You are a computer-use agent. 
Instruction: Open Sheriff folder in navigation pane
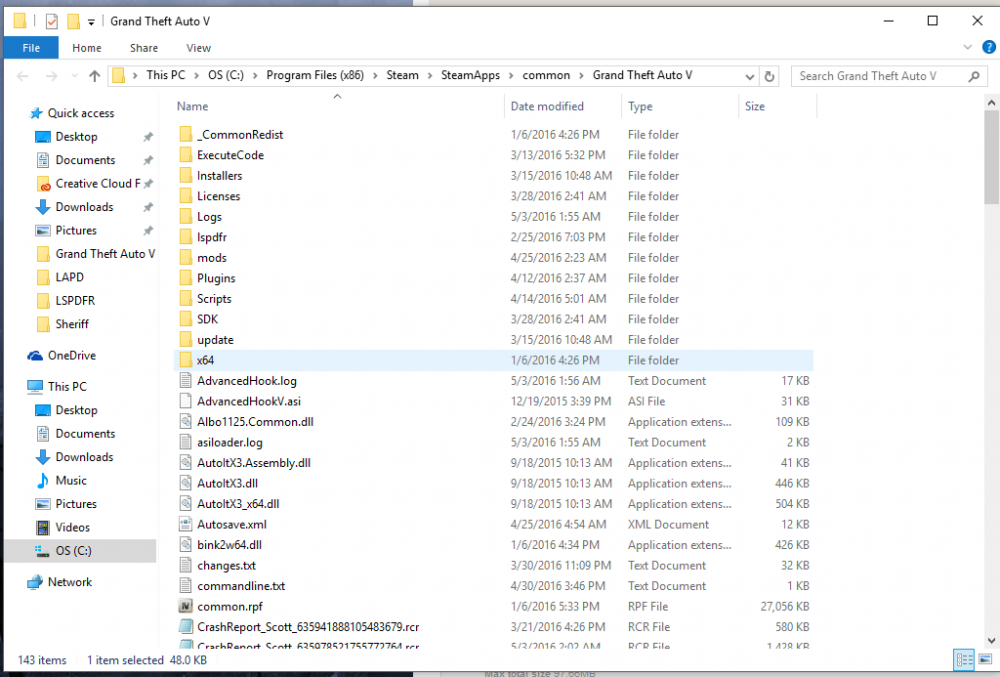pyautogui.click(x=72, y=324)
